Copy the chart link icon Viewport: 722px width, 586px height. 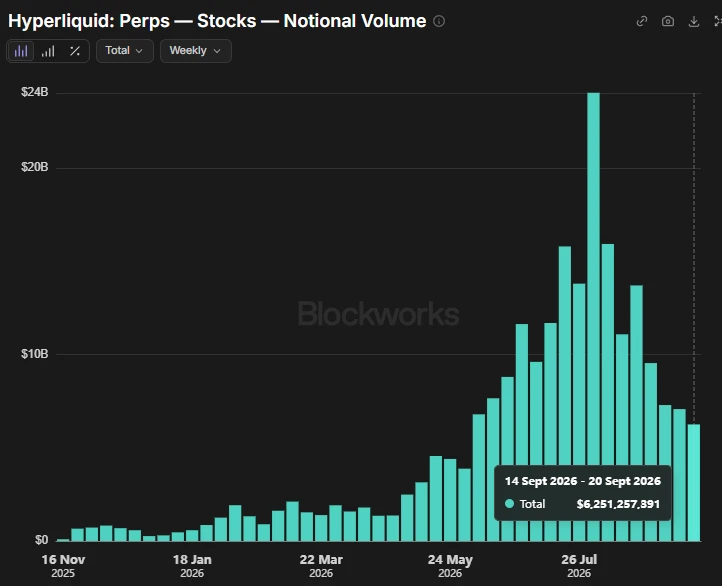pos(641,21)
